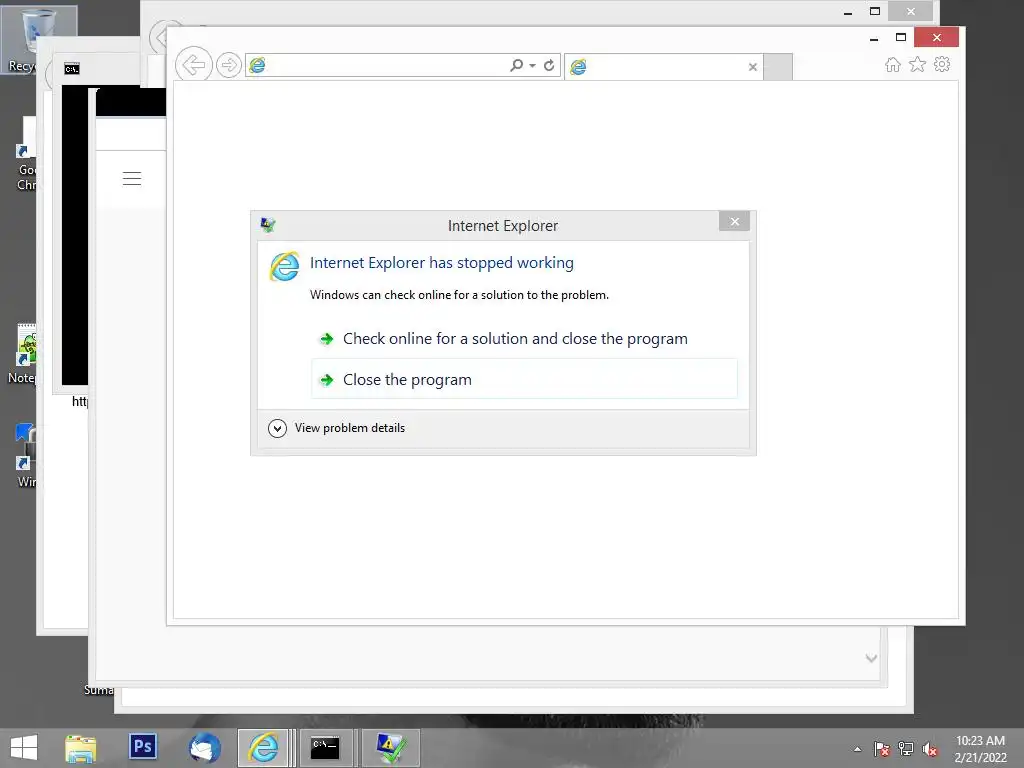Open the problem reporting taskbar item
1024x768 pixels.
[x=391, y=748]
